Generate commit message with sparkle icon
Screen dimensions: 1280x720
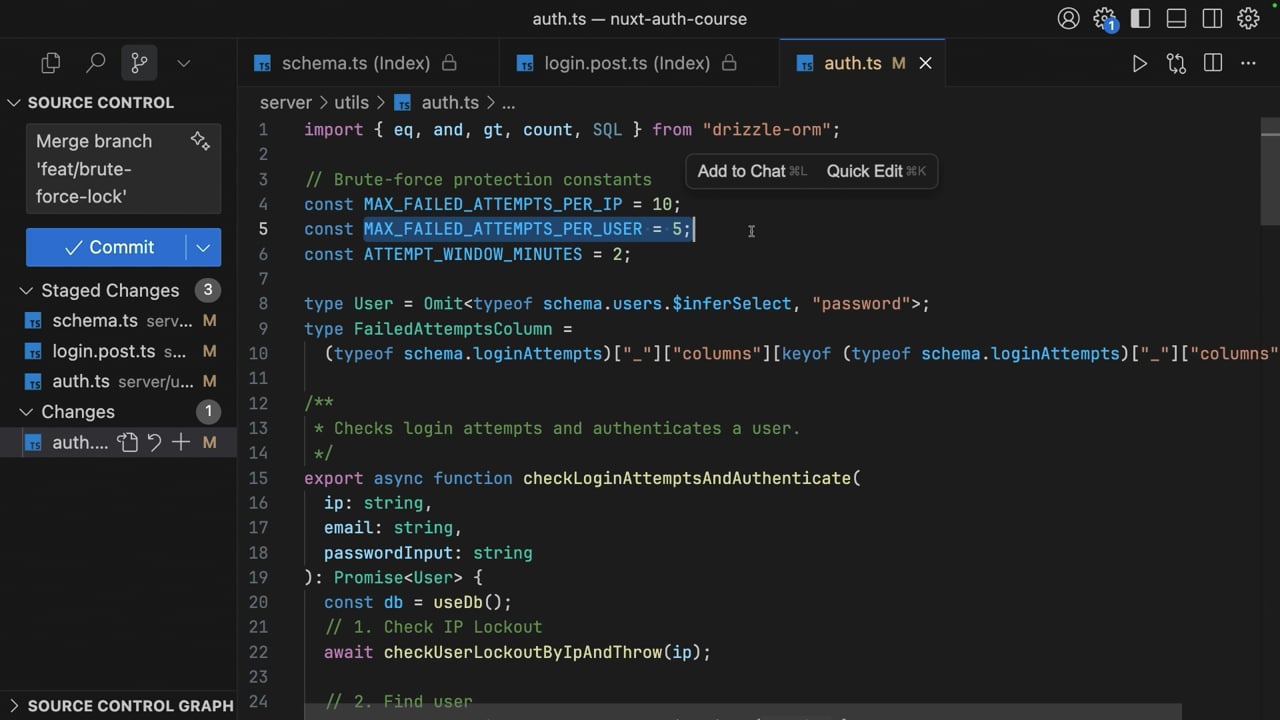pos(200,141)
